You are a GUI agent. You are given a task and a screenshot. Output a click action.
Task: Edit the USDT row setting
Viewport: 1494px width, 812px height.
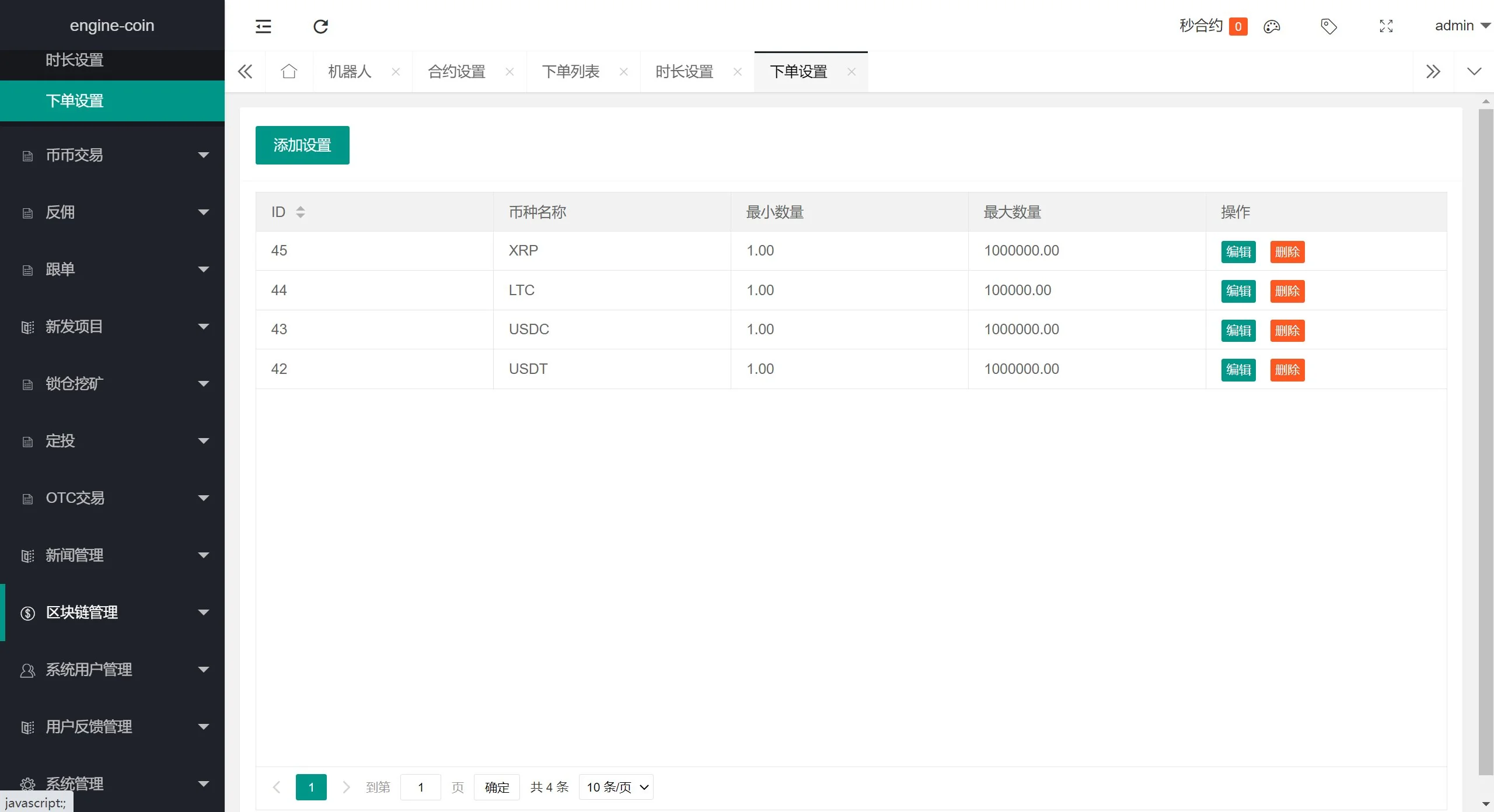[x=1238, y=370]
